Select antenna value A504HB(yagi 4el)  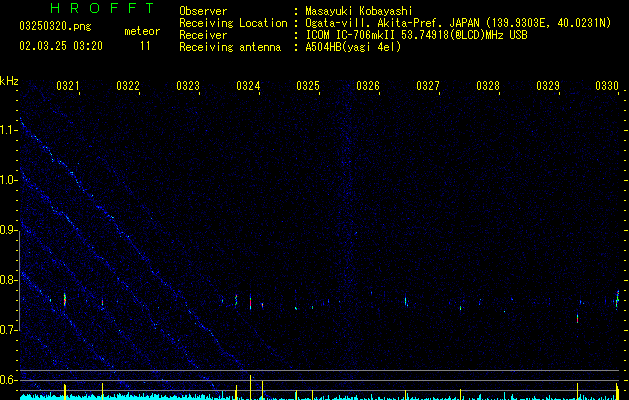coord(353,47)
